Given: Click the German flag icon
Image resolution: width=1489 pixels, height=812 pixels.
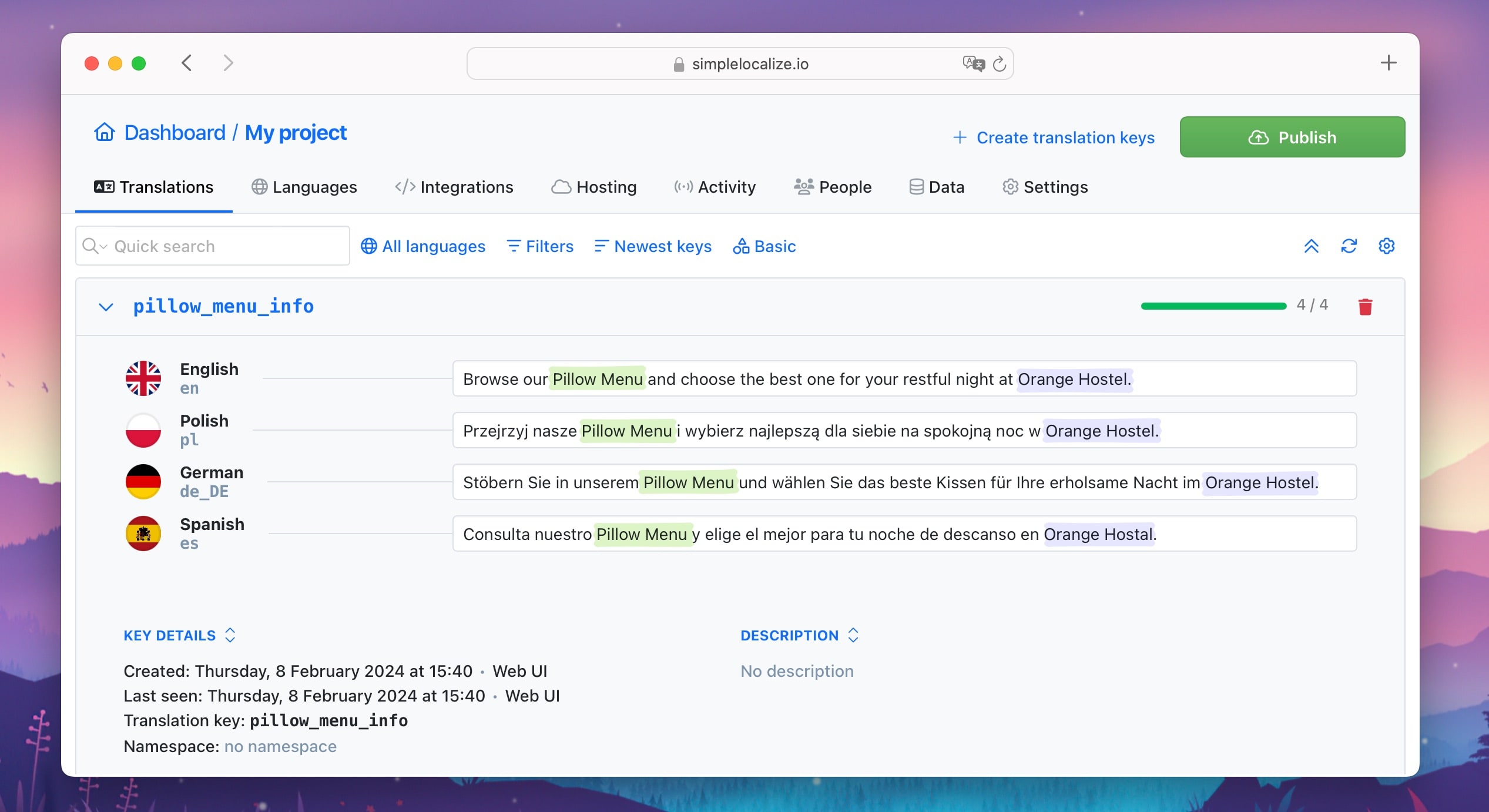Looking at the screenshot, I should [x=143, y=482].
